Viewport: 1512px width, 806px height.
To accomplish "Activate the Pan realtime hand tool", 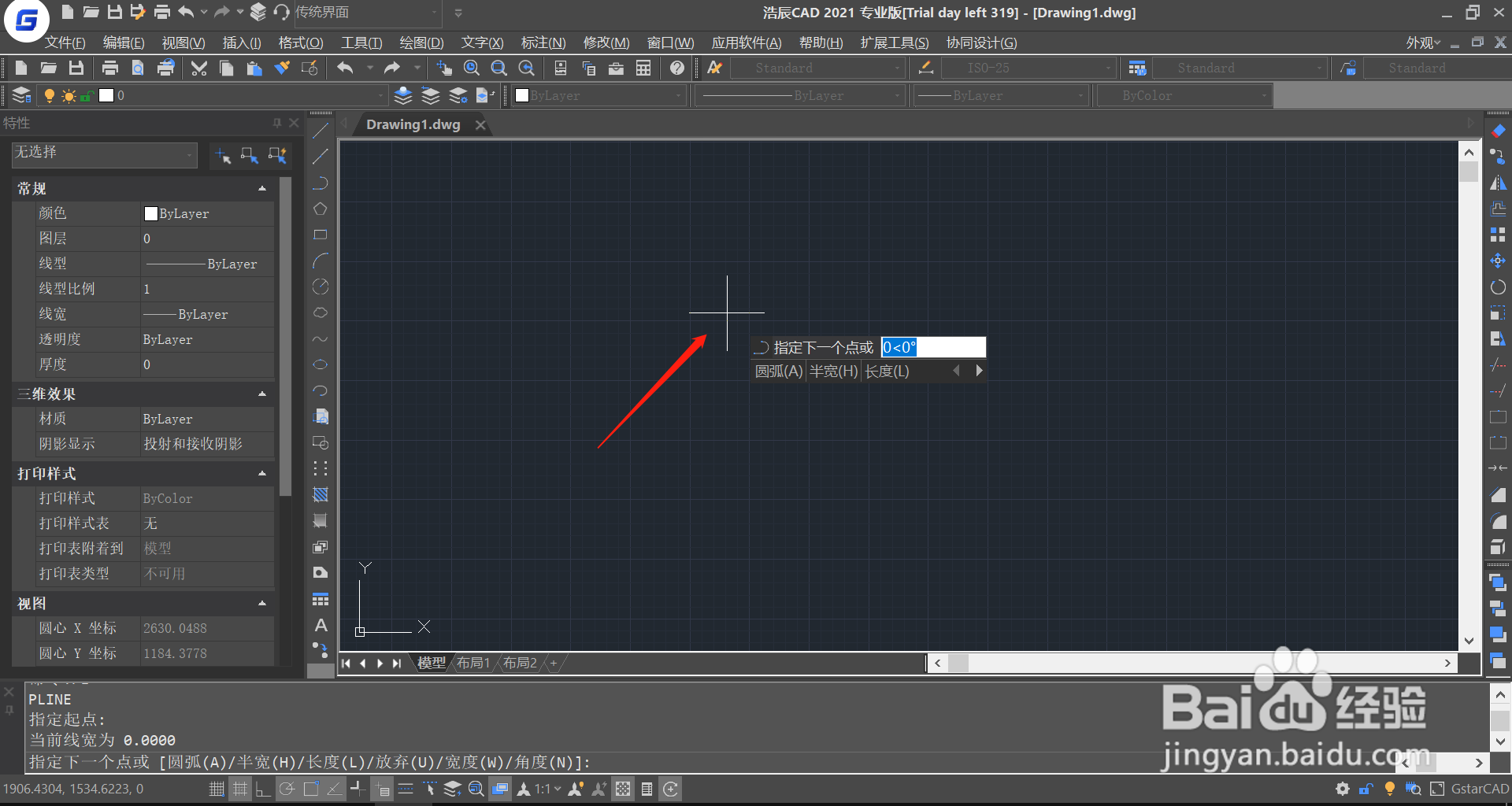I will pos(444,68).
